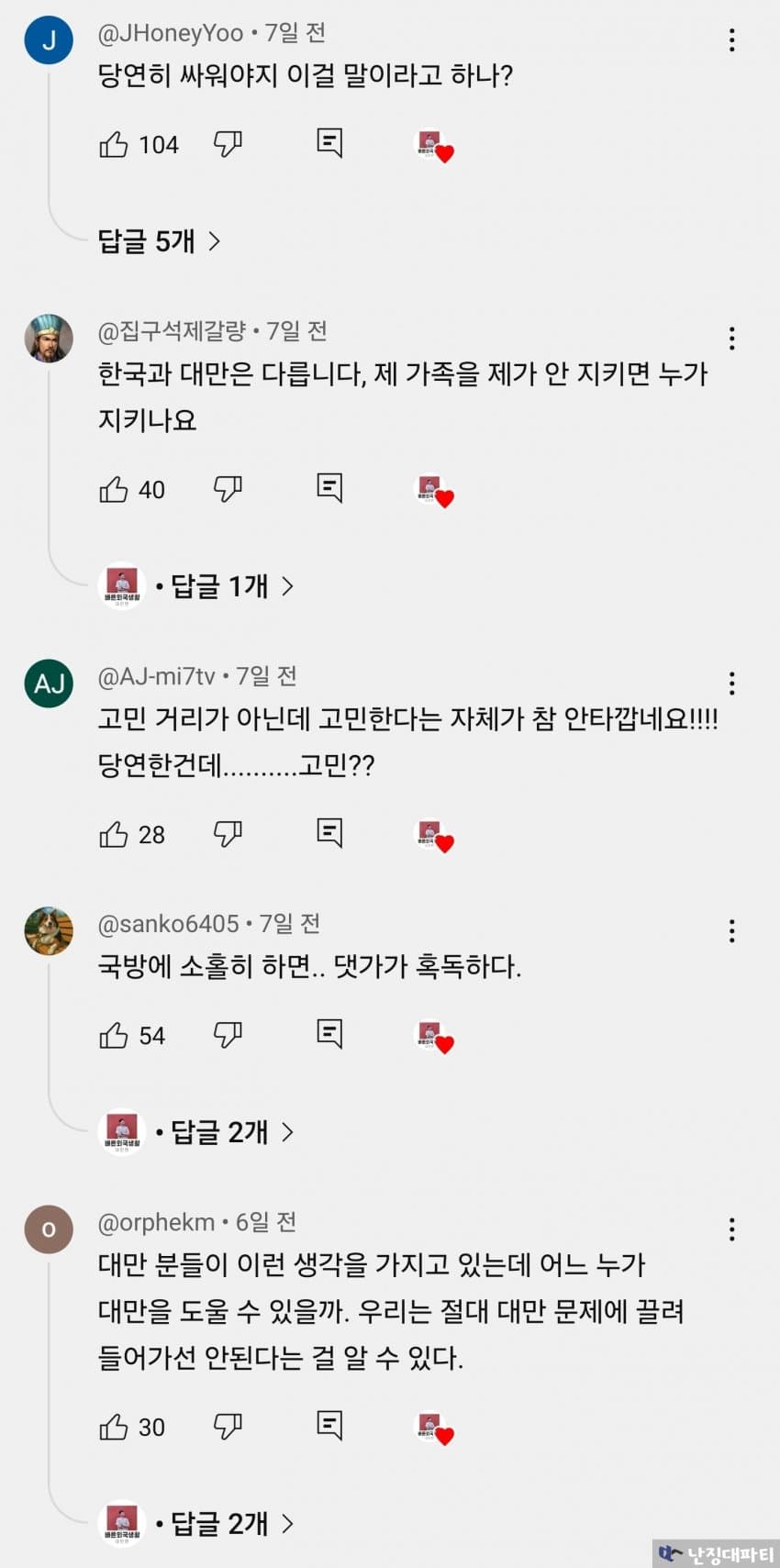Open three-dot menu for @sanko6405 comment
The width and height of the screenshot is (780, 1568).
click(x=731, y=931)
